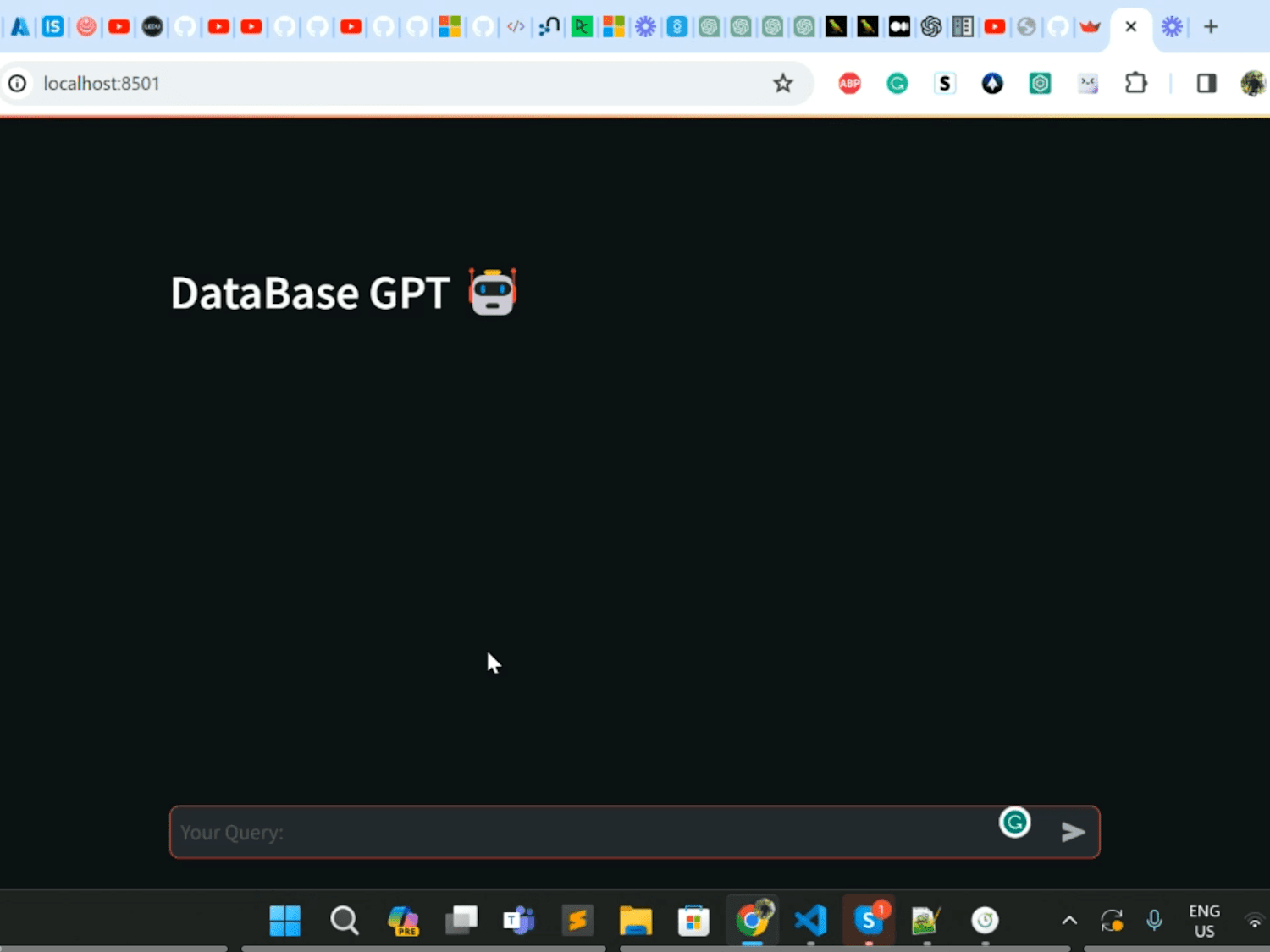The image size is (1270, 952).
Task: Switch to the </> code tab
Action: point(516,26)
